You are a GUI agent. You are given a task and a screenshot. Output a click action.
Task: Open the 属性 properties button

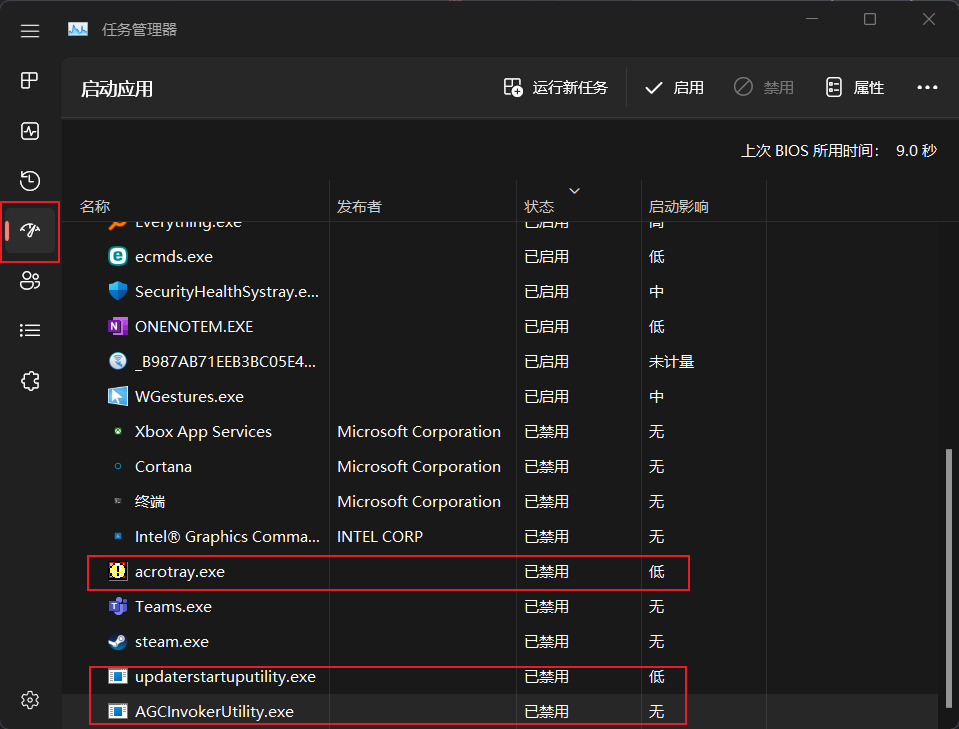[854, 87]
